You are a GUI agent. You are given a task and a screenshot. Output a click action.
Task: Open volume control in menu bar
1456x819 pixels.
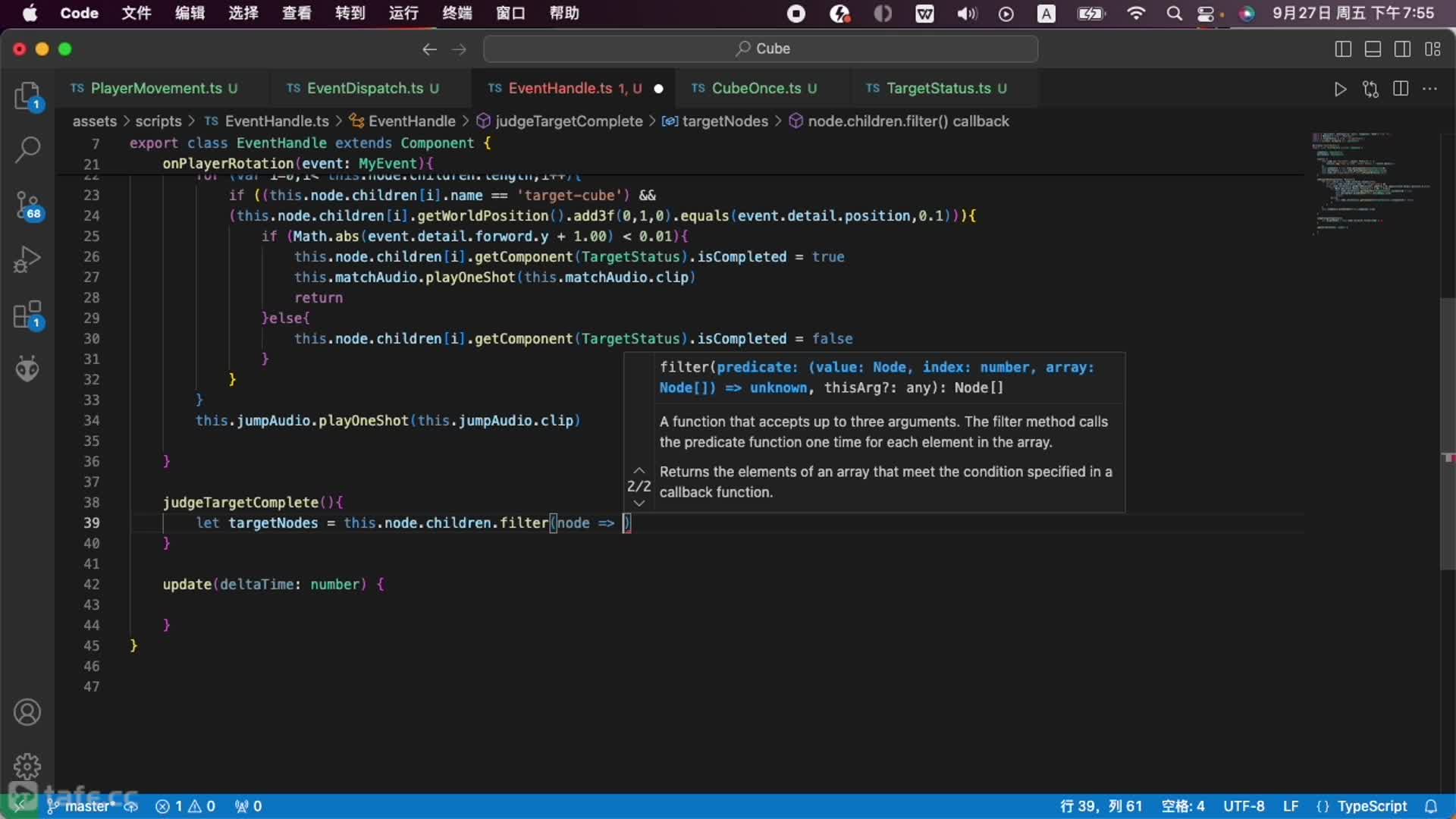966,13
